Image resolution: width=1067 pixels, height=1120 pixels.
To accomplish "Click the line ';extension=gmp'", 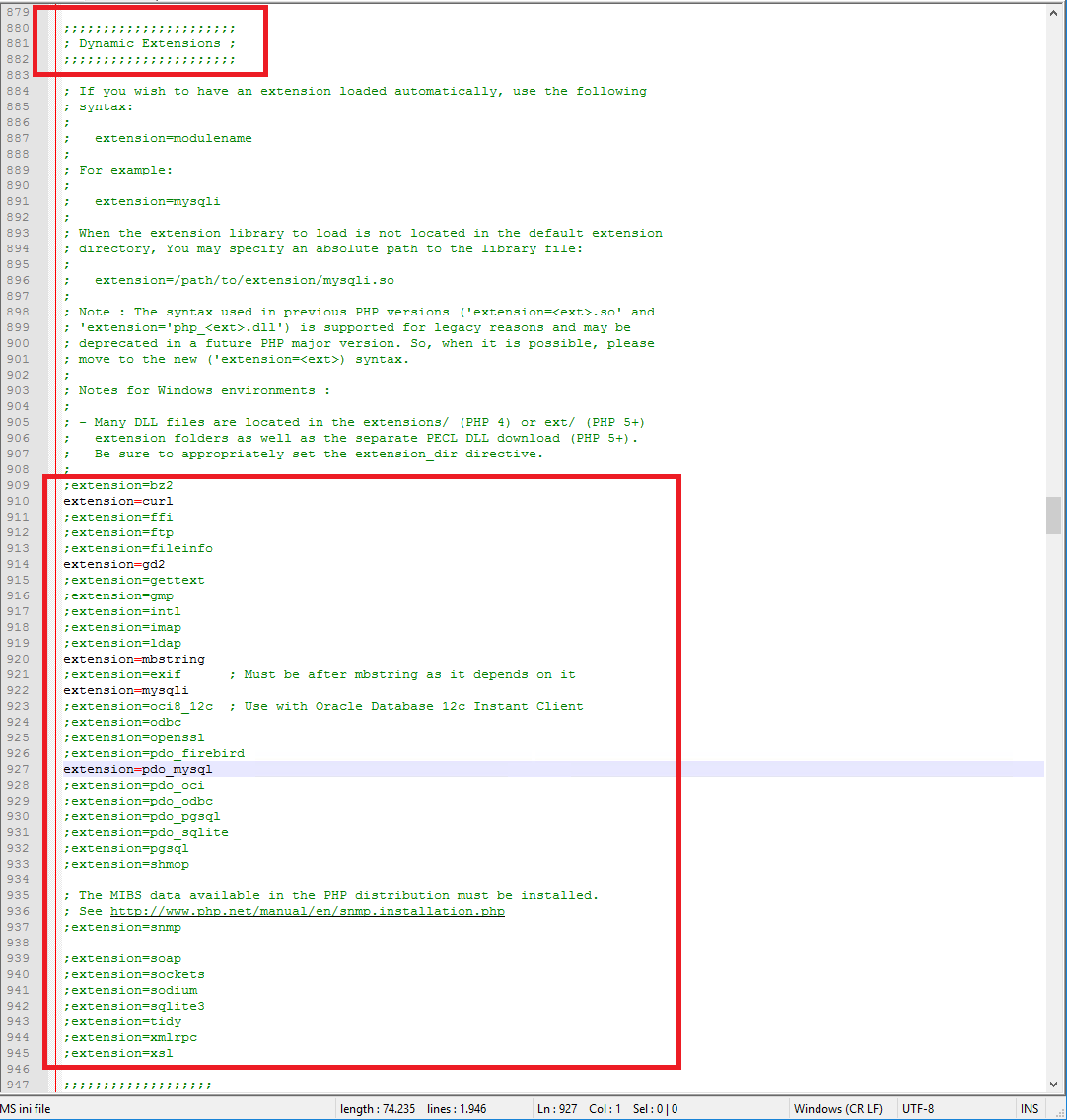I will click(x=118, y=595).
